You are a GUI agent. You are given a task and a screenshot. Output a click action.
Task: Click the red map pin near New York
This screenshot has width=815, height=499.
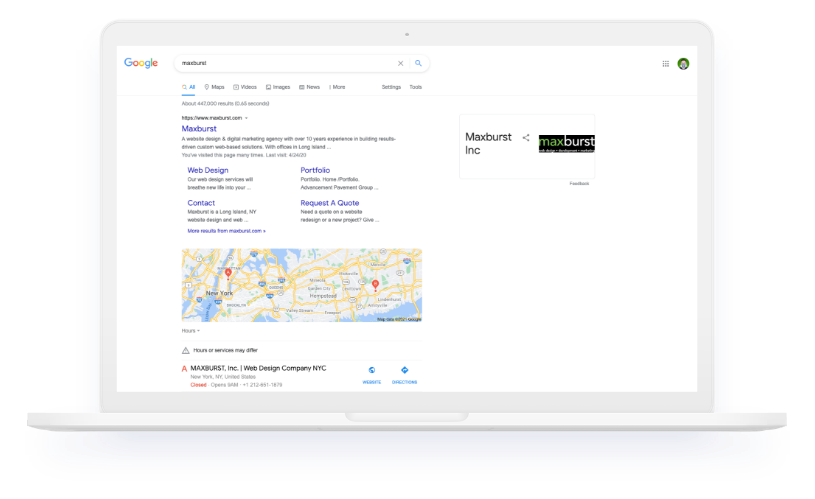pos(228,273)
